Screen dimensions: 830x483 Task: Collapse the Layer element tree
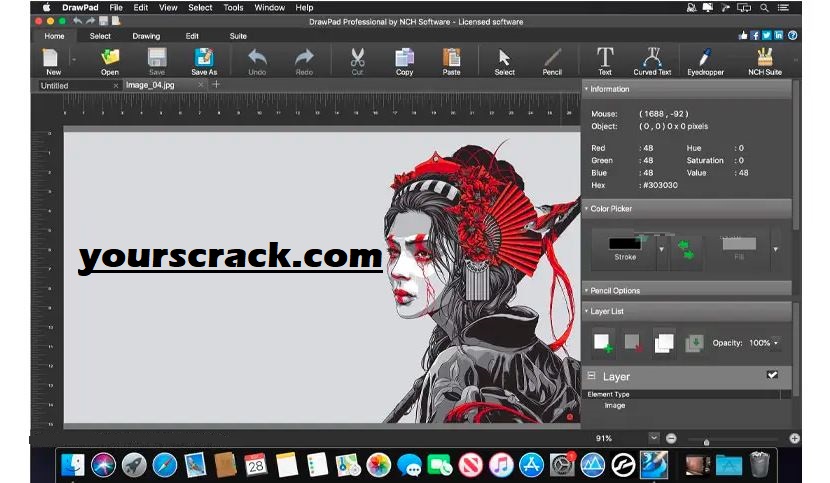(591, 375)
